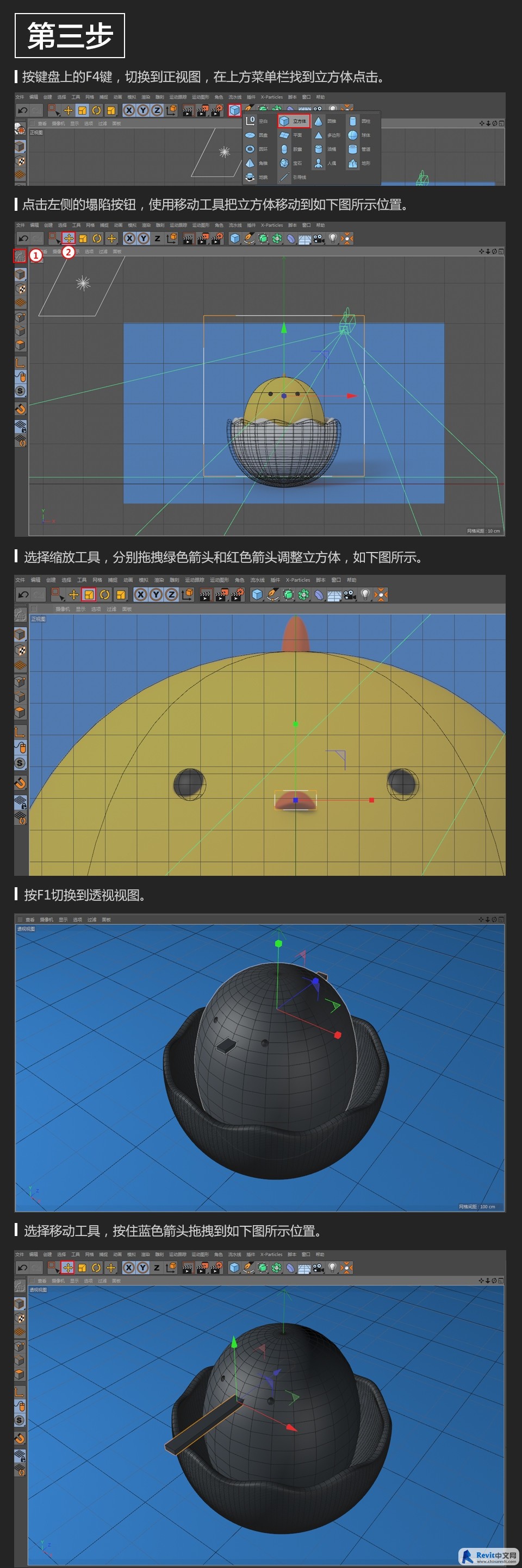Open cube primitive dropdown in chick-face close-up screenshot
522x1568 pixels.
pos(257,595)
